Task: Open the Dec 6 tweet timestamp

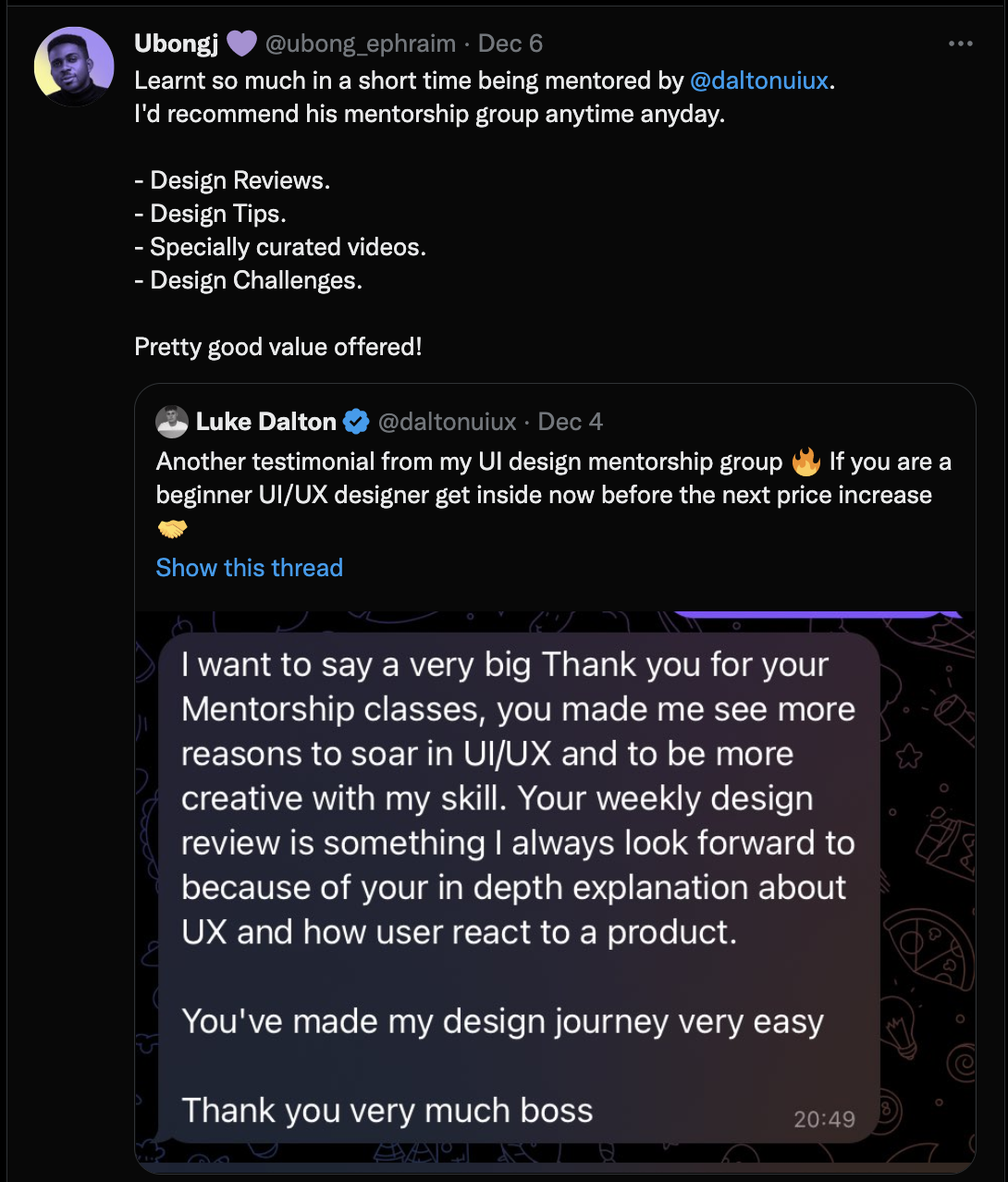Action: (510, 43)
